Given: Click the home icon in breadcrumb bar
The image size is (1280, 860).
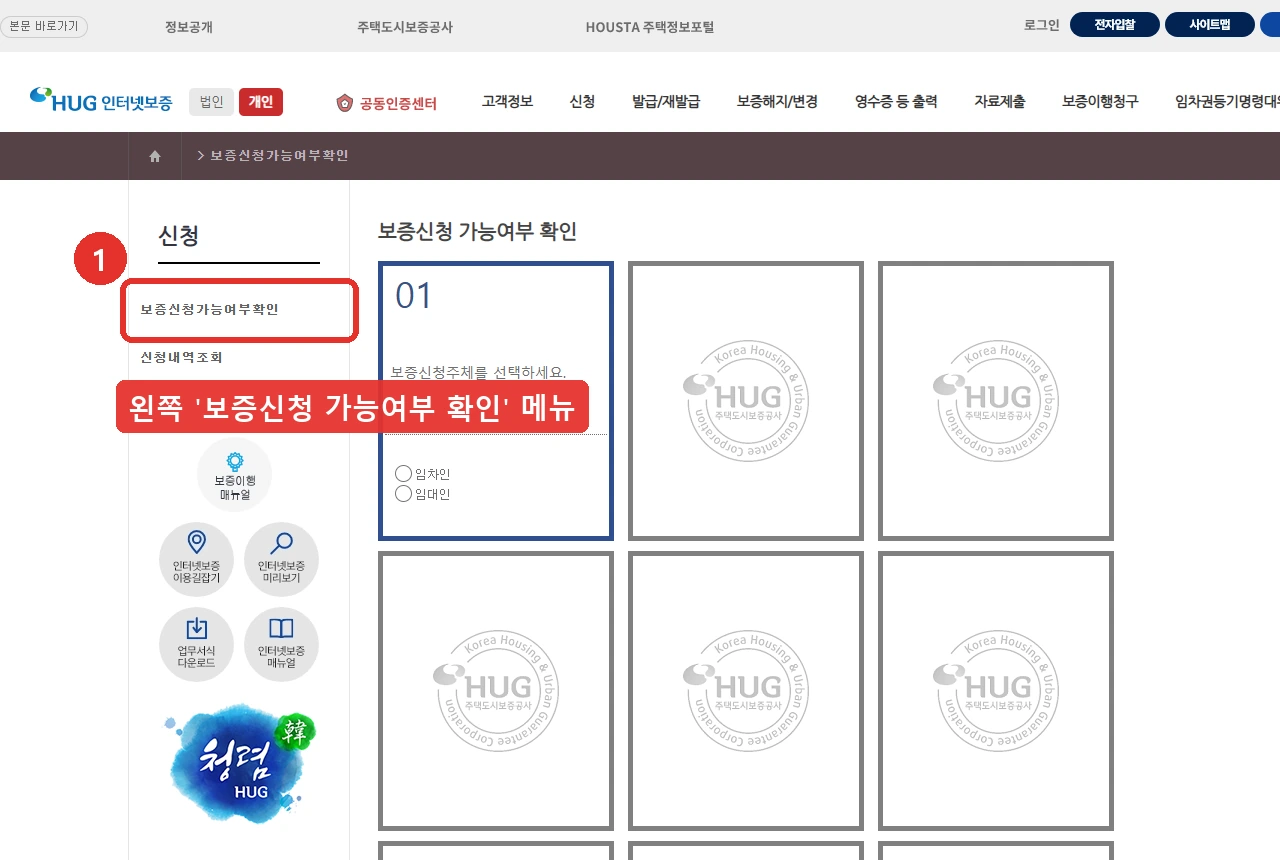Looking at the screenshot, I should 155,156.
